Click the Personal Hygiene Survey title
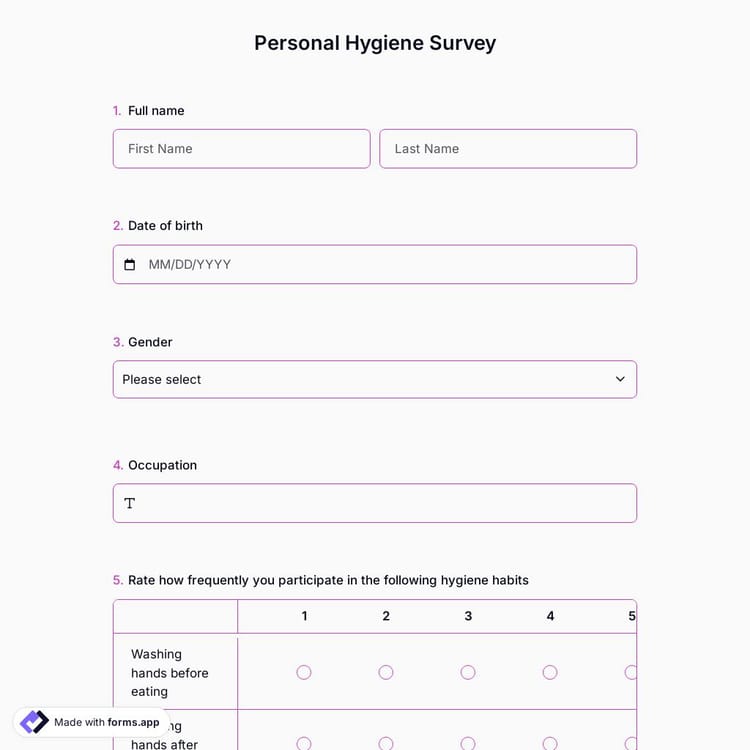 click(x=375, y=43)
